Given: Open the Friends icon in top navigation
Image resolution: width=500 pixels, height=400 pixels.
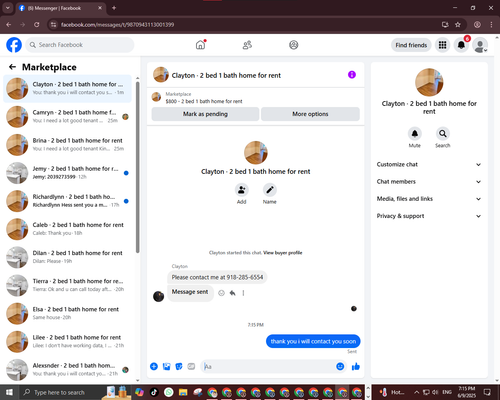Looking at the screenshot, I should pos(247,45).
